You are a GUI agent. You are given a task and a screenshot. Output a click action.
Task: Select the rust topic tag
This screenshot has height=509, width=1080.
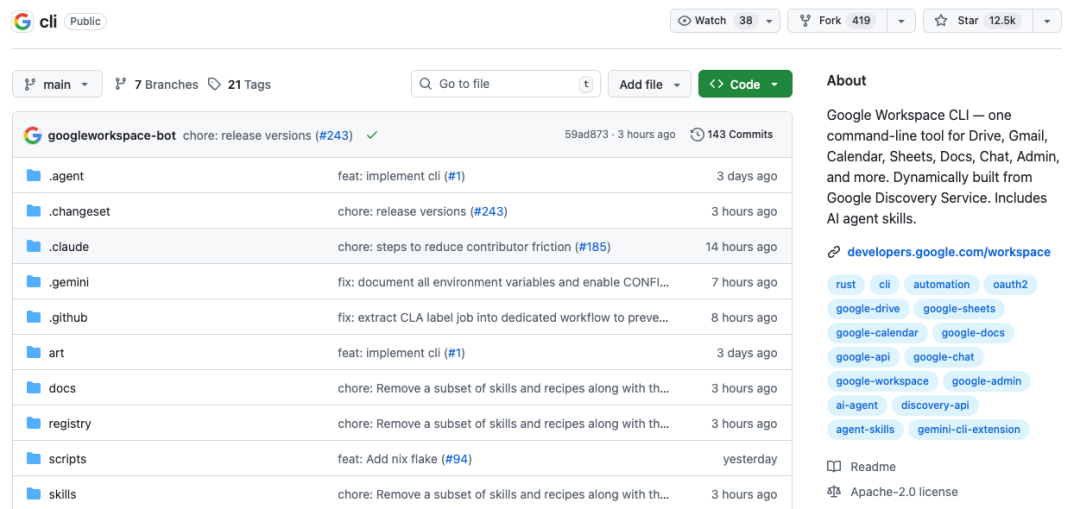[846, 285]
